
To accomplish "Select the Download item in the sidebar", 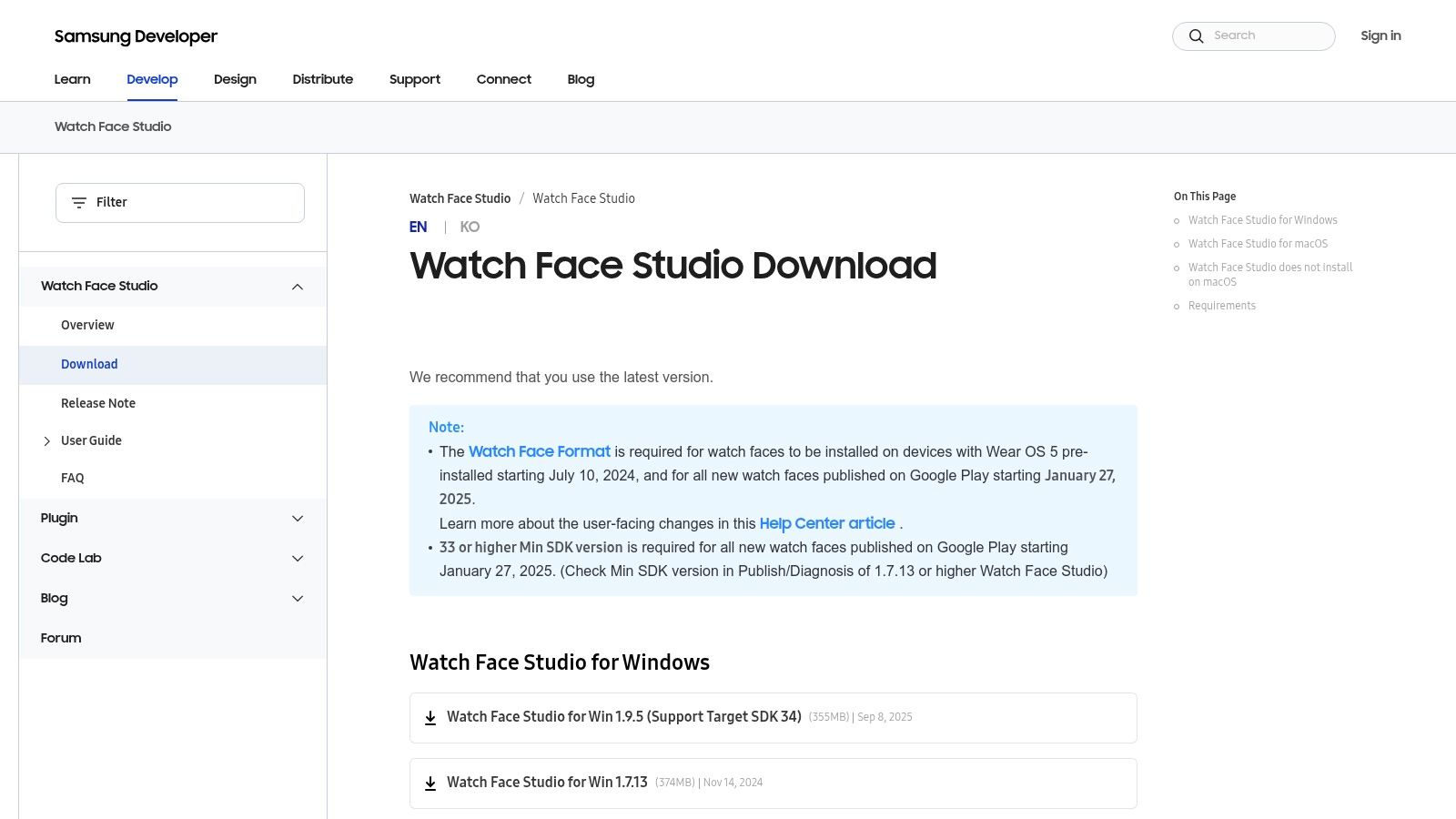I will [89, 364].
